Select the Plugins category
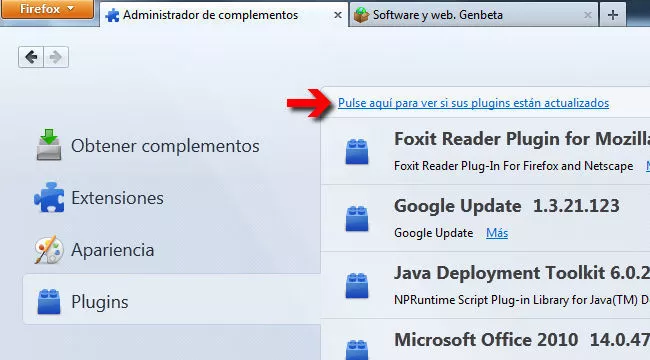The image size is (650, 360). click(172, 299)
